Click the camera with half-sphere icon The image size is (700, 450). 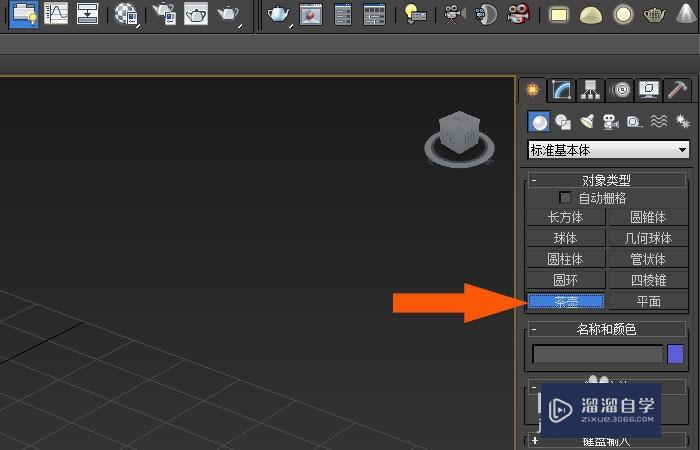(486, 14)
